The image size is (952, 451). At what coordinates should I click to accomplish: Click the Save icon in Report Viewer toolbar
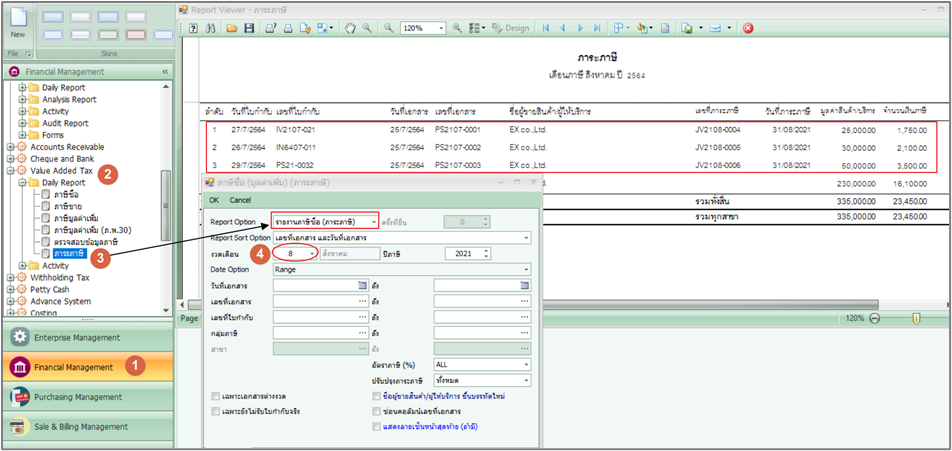(247, 28)
